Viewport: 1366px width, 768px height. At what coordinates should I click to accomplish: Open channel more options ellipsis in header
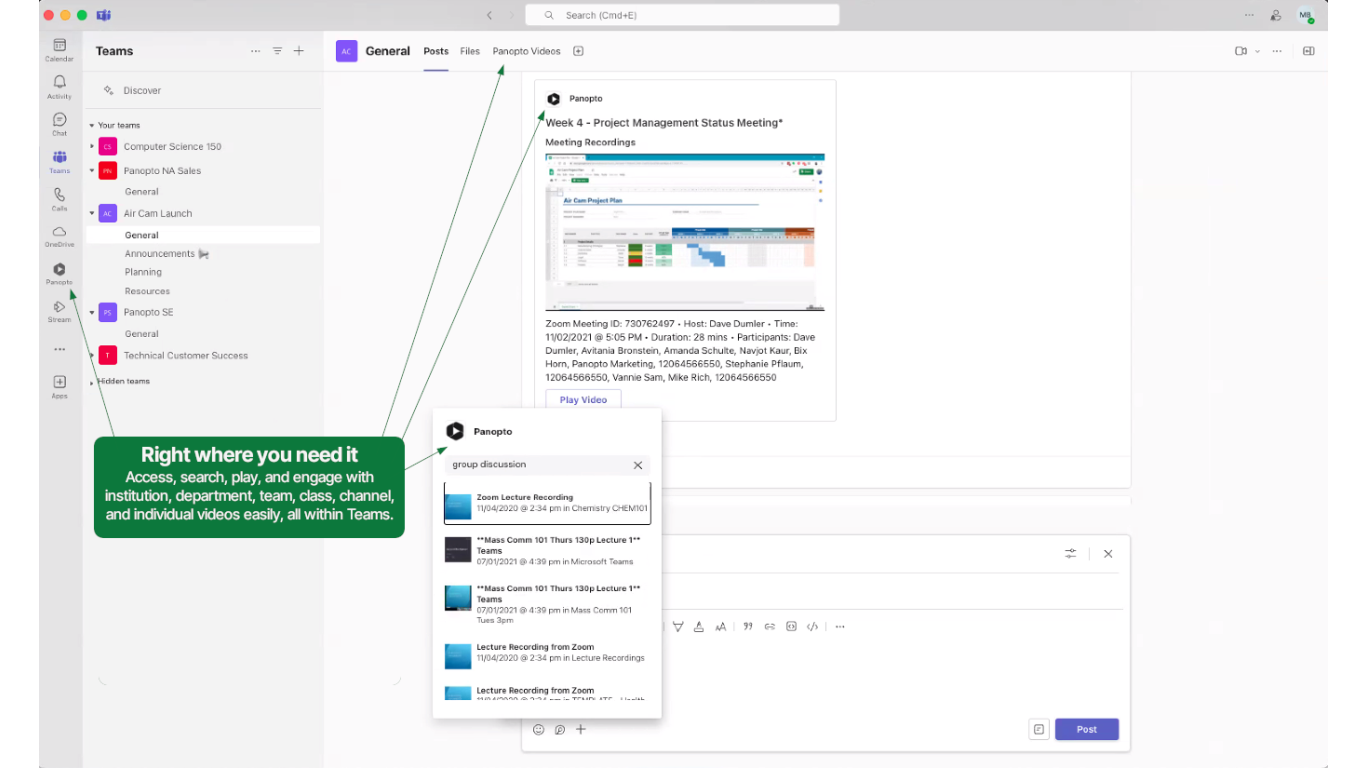(1277, 51)
